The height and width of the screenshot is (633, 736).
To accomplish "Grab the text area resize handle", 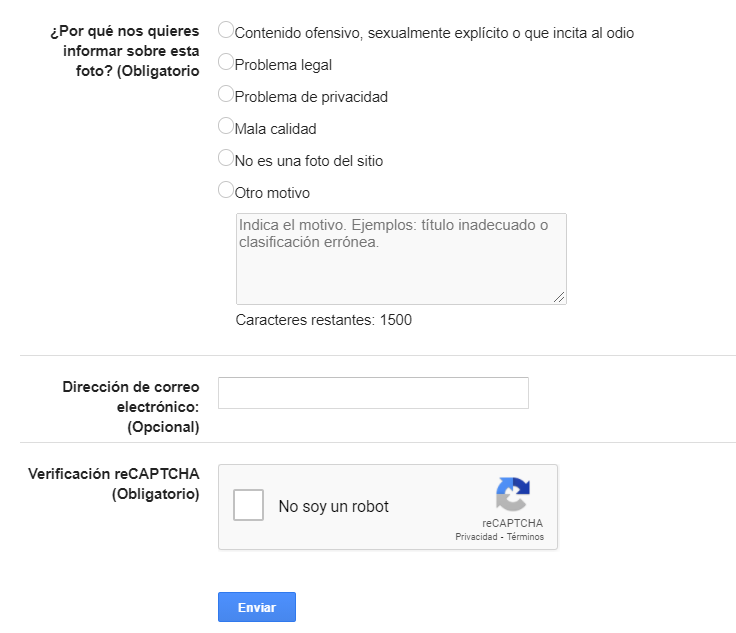I will [559, 297].
